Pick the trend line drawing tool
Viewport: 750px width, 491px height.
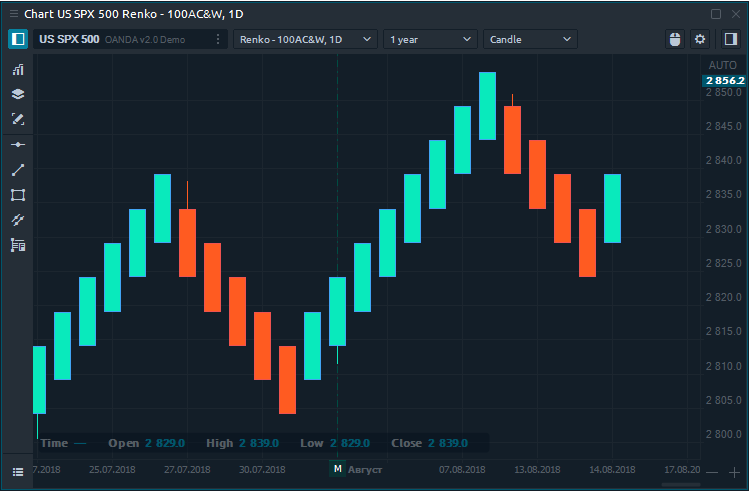17,170
